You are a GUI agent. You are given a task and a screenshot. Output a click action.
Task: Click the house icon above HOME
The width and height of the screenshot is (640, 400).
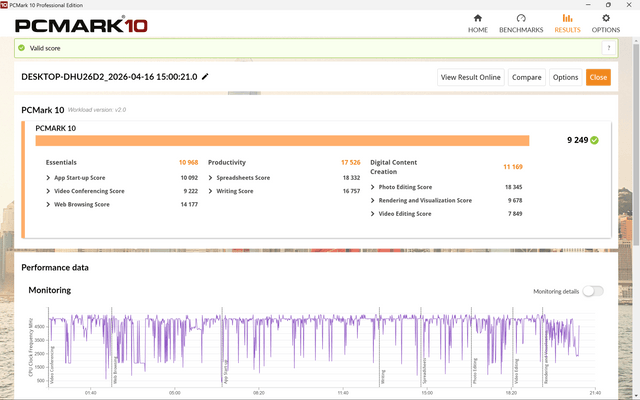[x=478, y=18]
